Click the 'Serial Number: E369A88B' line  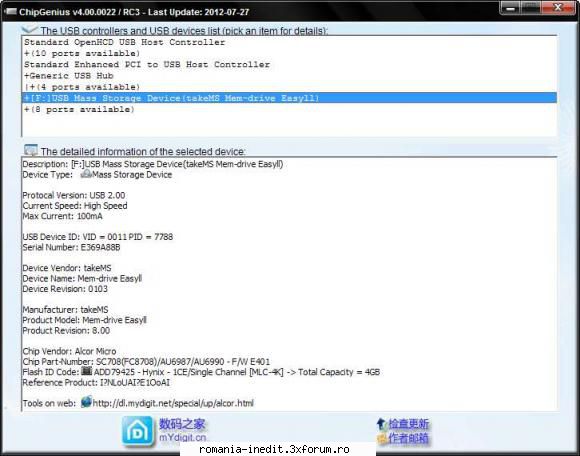click(71, 247)
